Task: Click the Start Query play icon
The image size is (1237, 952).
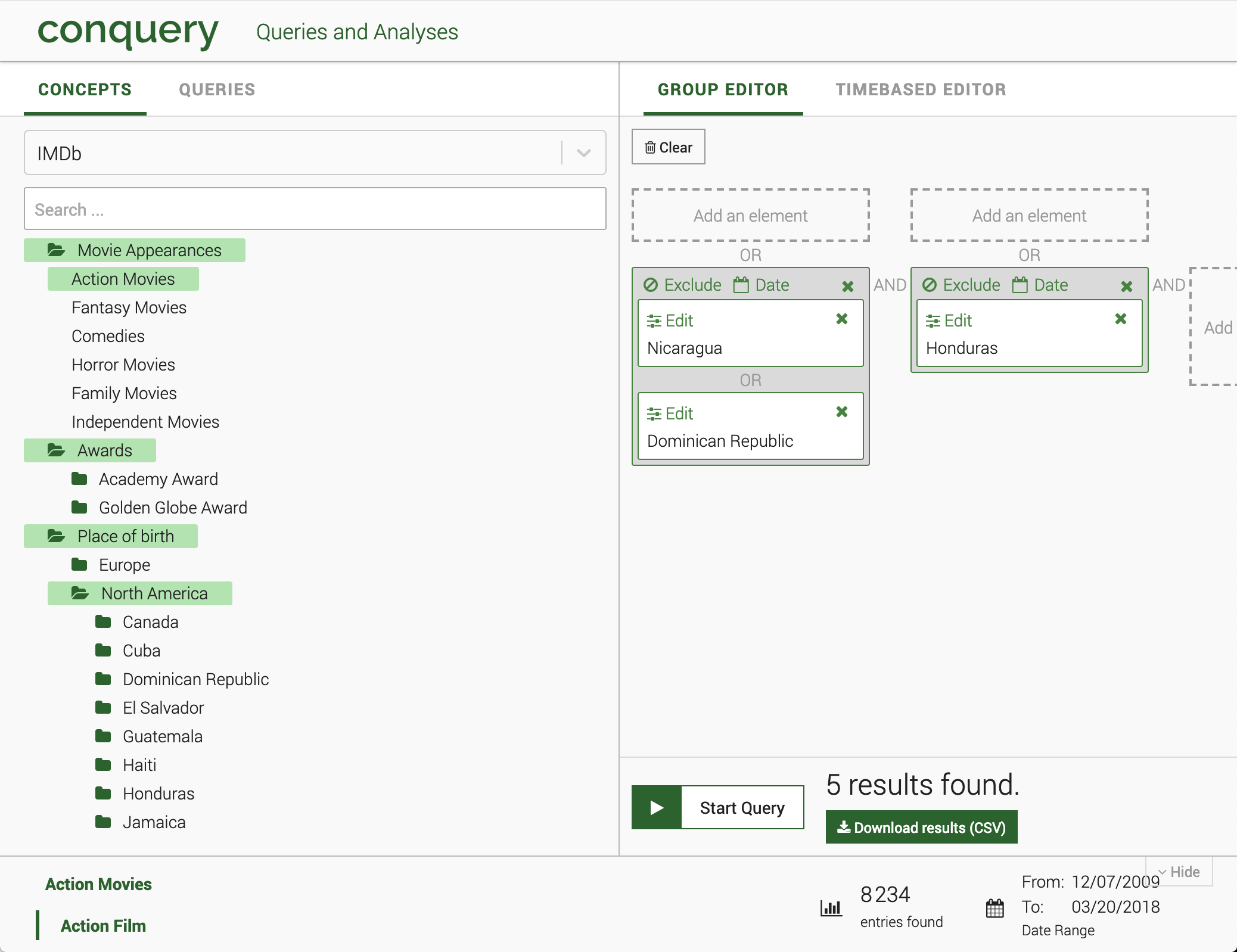Action: (x=657, y=808)
